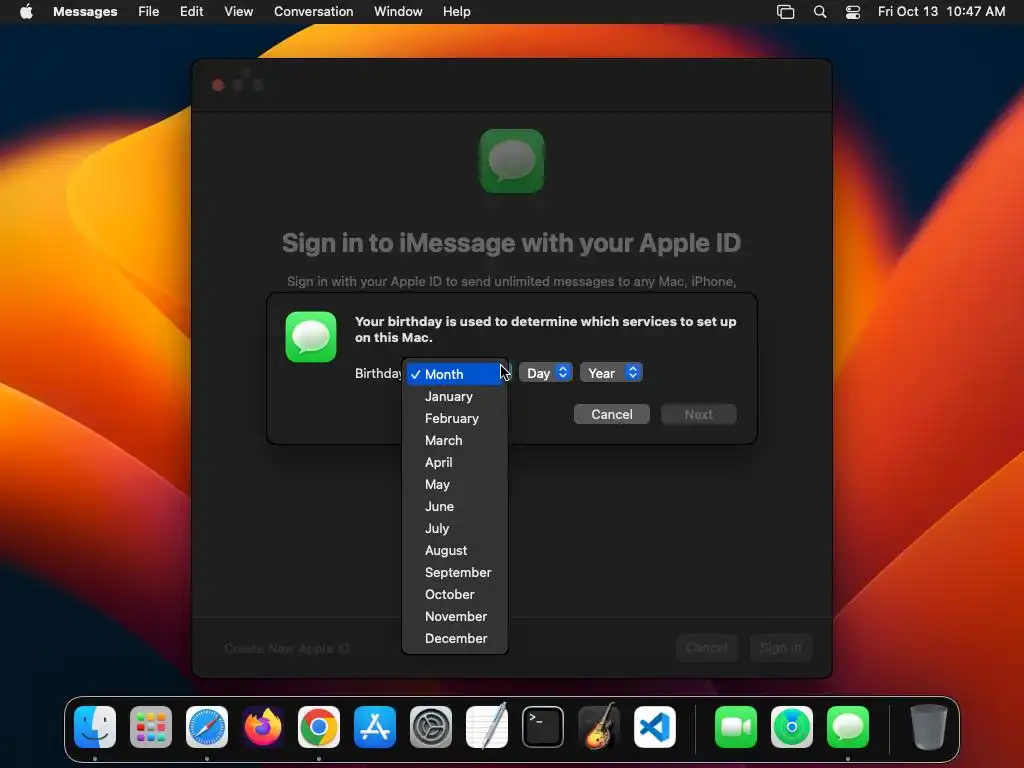Click the Next button
The width and height of the screenshot is (1024, 768).
pos(699,414)
